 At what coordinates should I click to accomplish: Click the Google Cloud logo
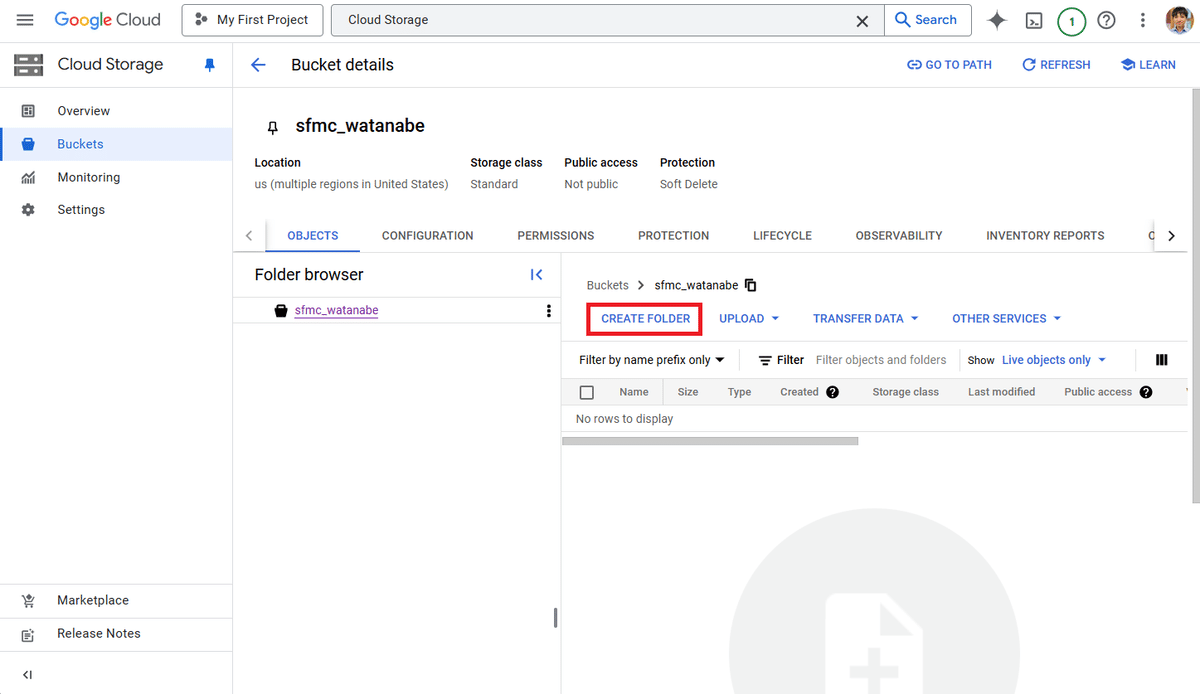click(107, 20)
